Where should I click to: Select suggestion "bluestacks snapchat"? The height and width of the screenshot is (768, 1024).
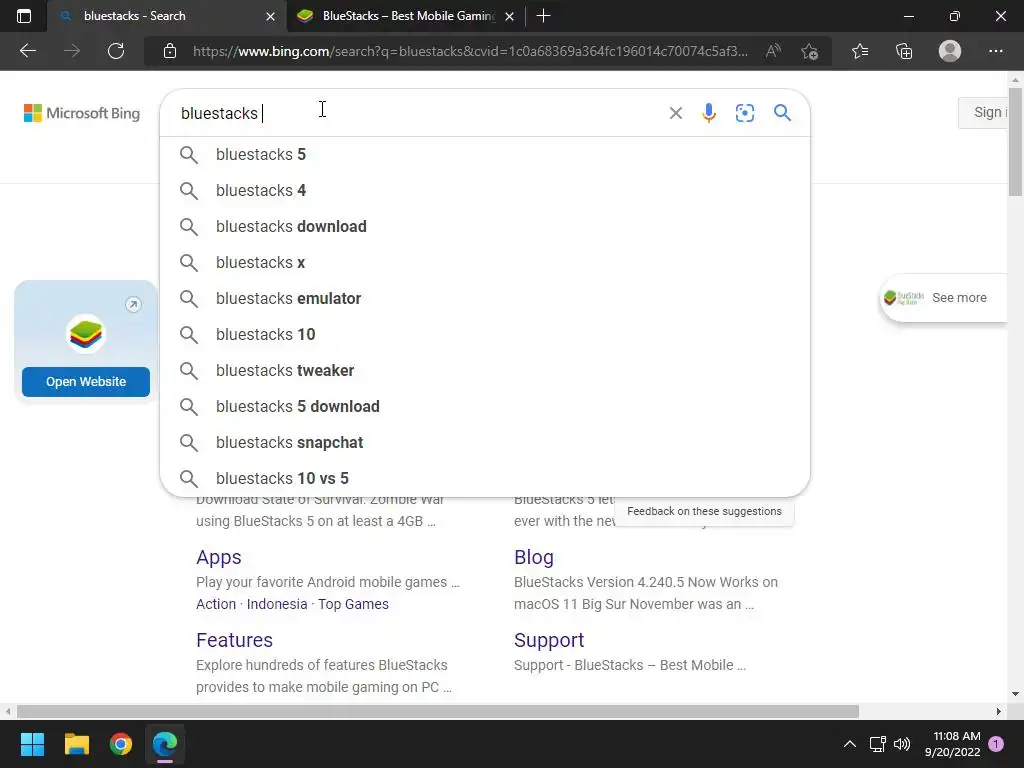(485, 442)
